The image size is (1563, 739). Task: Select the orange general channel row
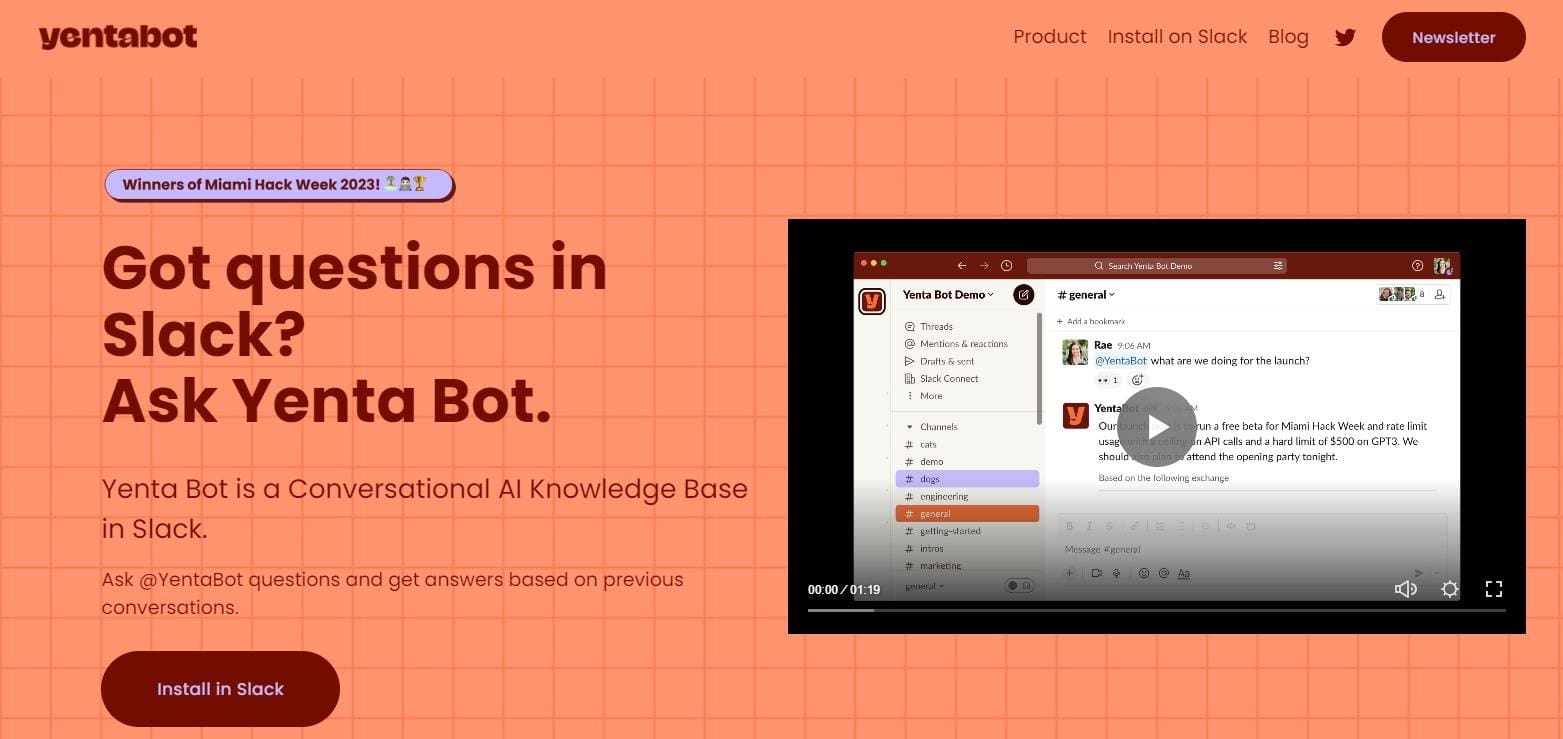pyautogui.click(x=967, y=514)
